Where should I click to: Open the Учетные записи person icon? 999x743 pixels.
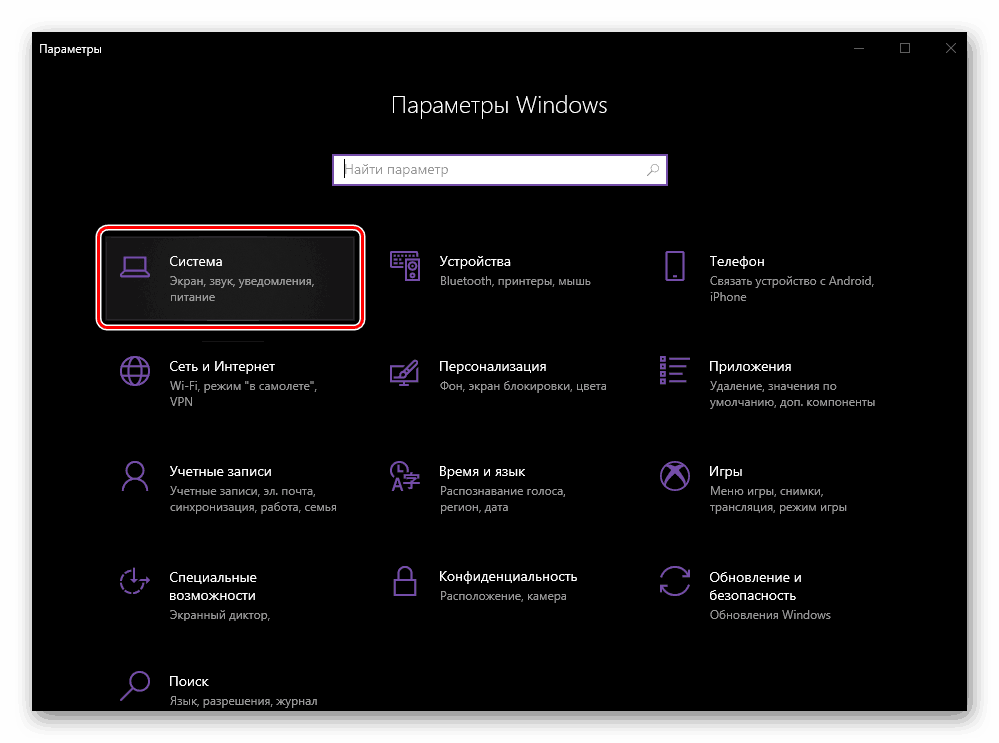(x=134, y=476)
